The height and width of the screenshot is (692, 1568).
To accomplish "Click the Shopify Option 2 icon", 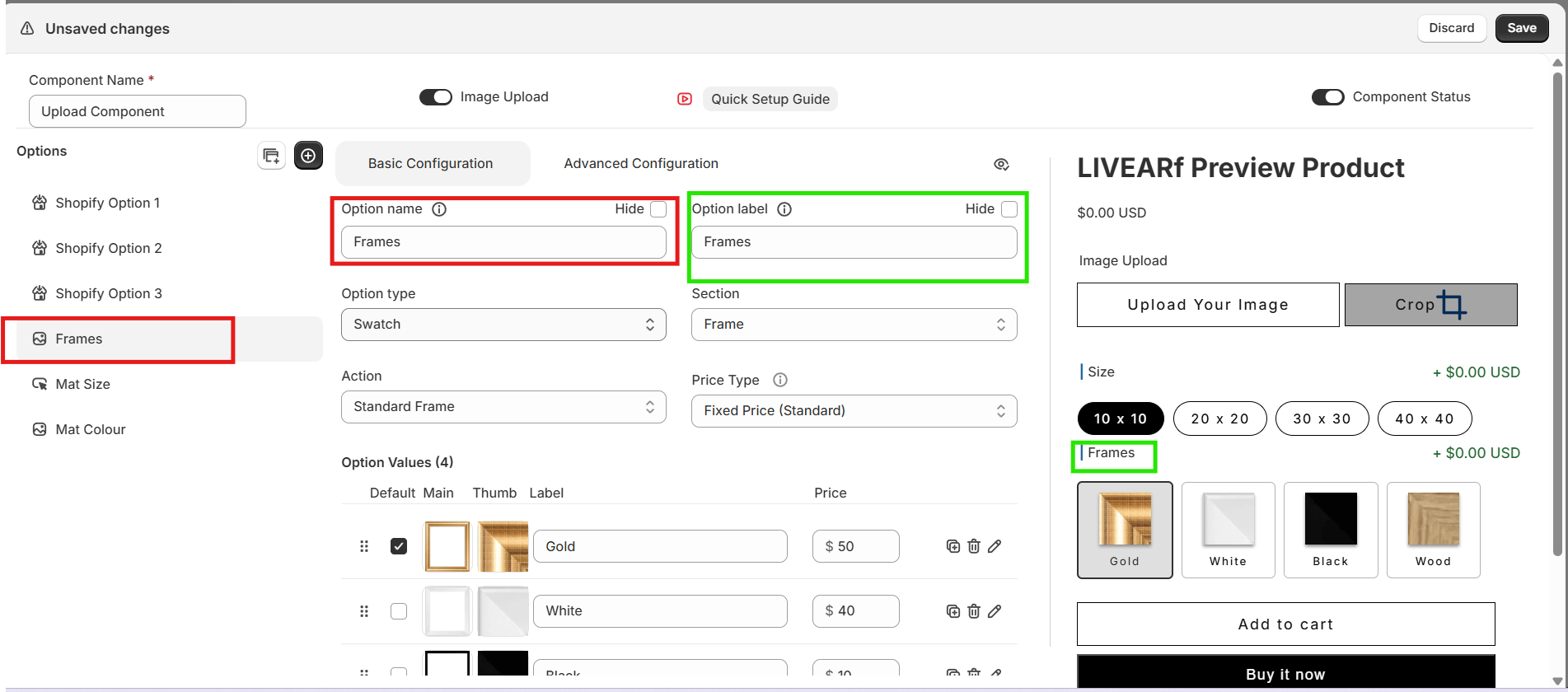I will coord(40,248).
